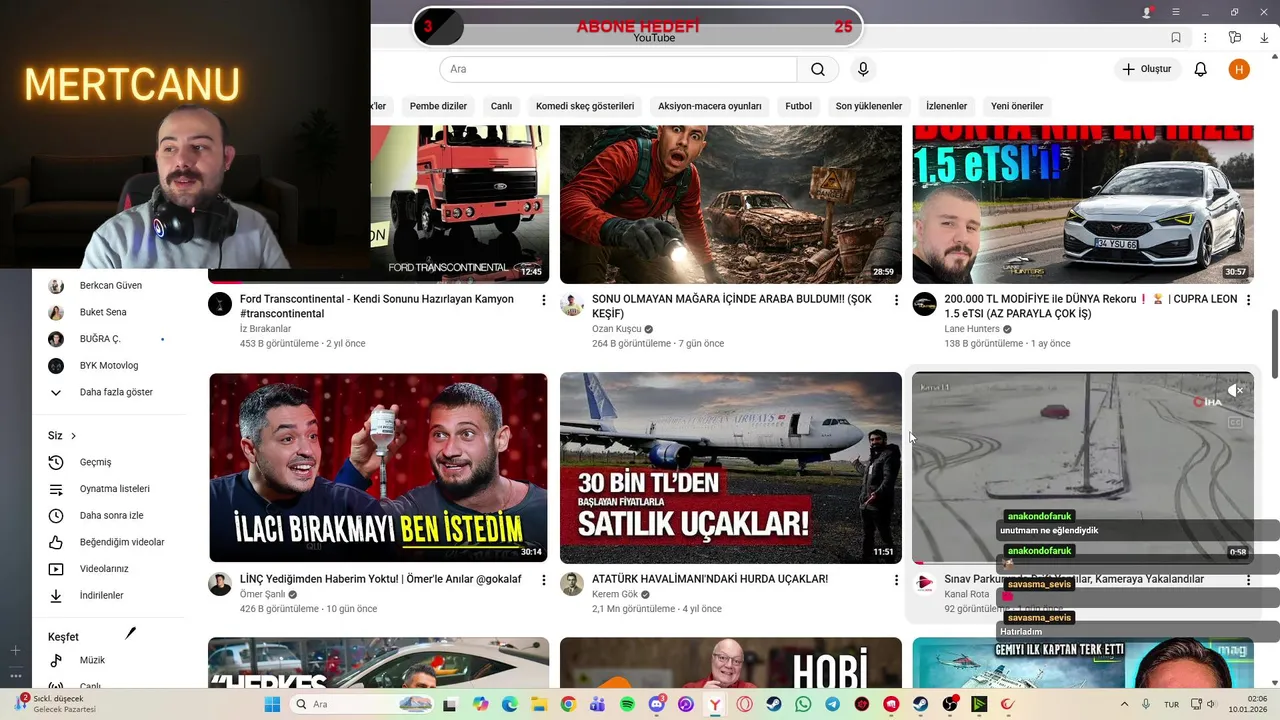Open Videolarınız in sidebar

point(104,569)
